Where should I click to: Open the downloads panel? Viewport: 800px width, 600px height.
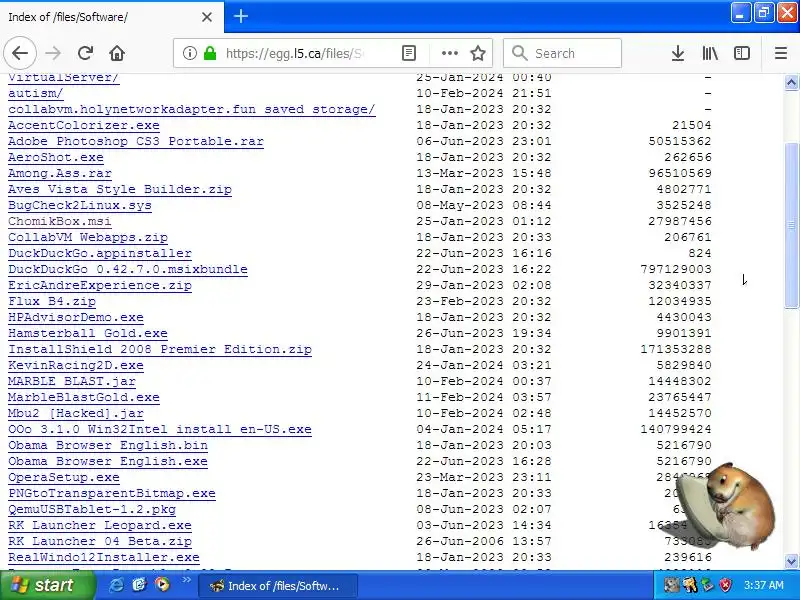click(x=678, y=53)
